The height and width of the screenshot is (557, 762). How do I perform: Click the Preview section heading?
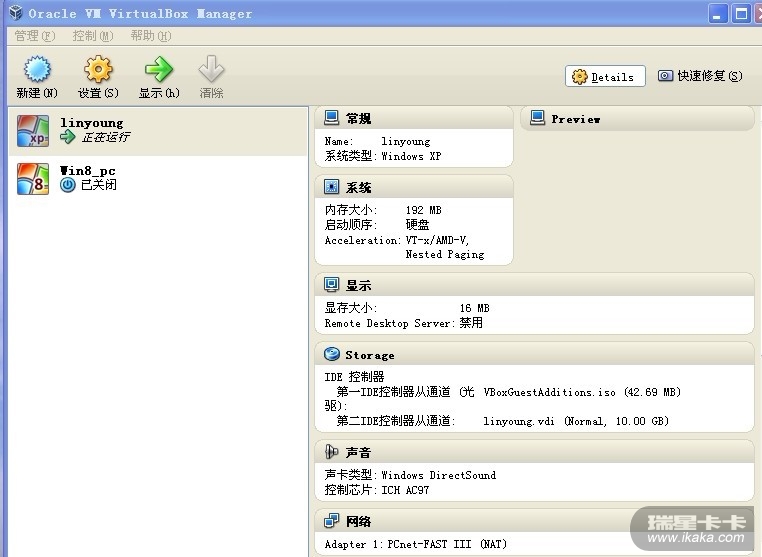coord(576,119)
